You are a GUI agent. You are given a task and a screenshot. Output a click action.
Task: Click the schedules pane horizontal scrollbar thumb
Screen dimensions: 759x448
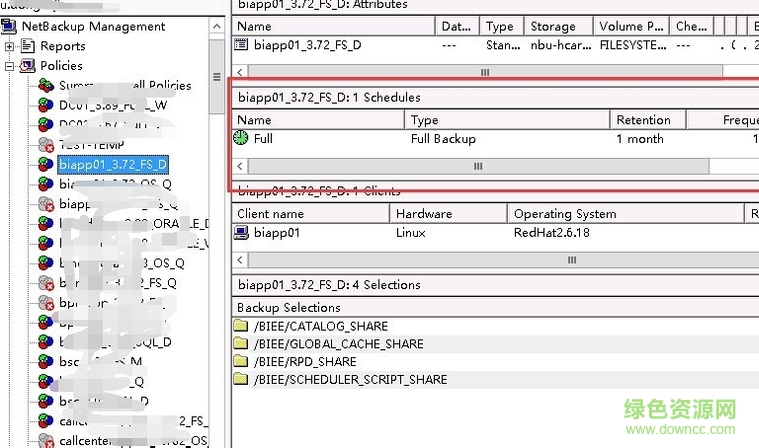click(x=478, y=166)
